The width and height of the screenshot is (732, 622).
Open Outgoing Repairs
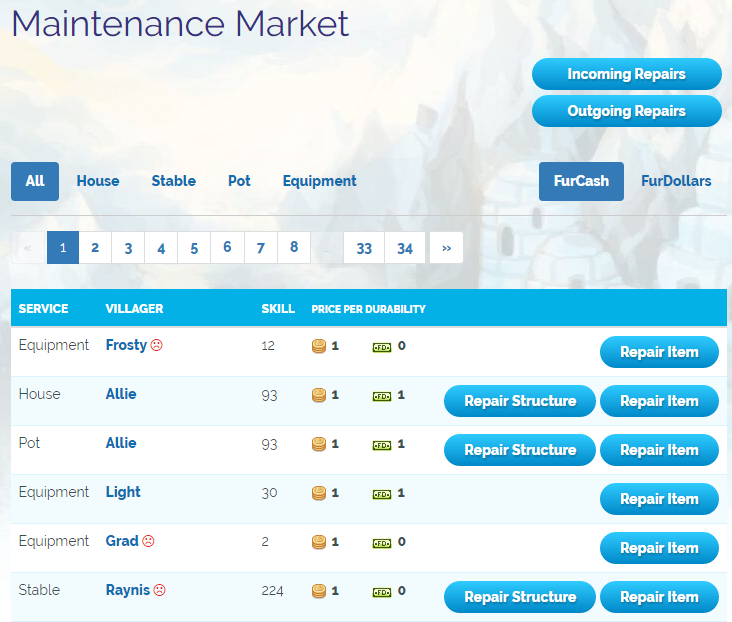[x=626, y=111]
